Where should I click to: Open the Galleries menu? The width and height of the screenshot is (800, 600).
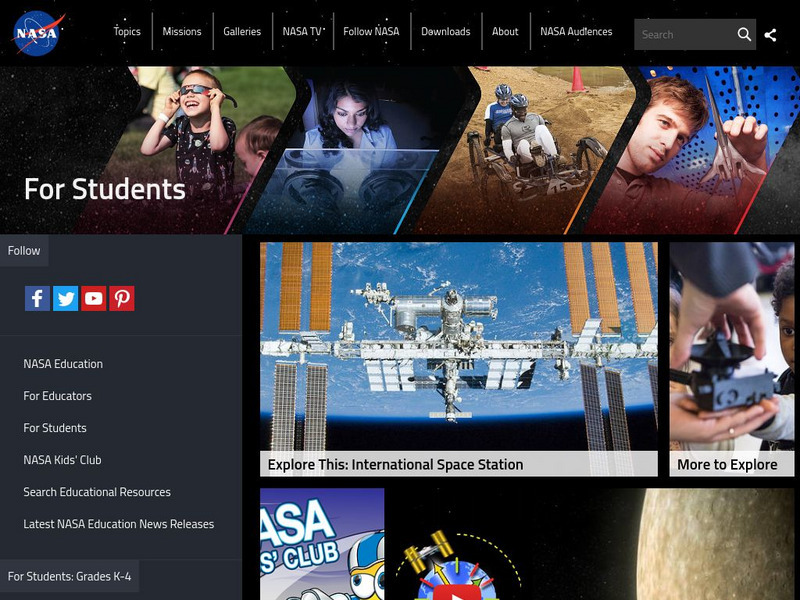[242, 32]
